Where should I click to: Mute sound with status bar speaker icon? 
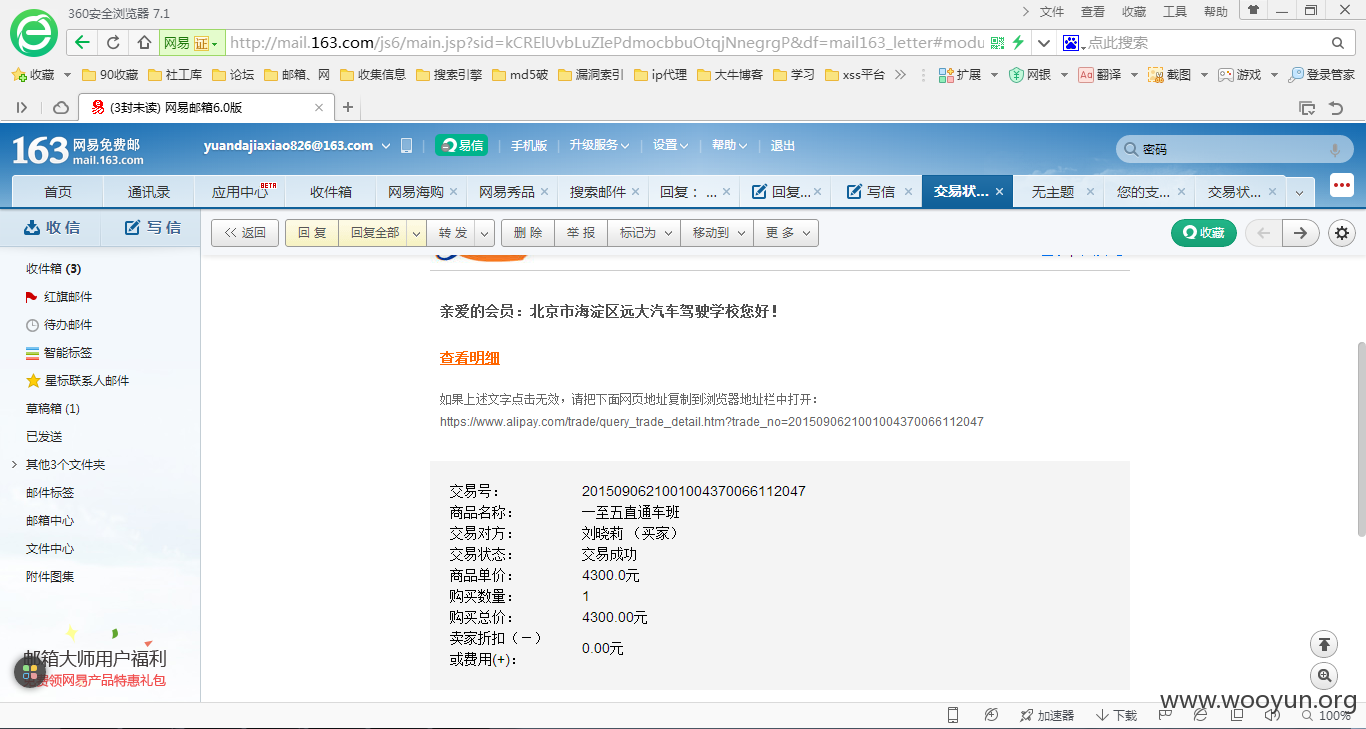coord(1271,715)
